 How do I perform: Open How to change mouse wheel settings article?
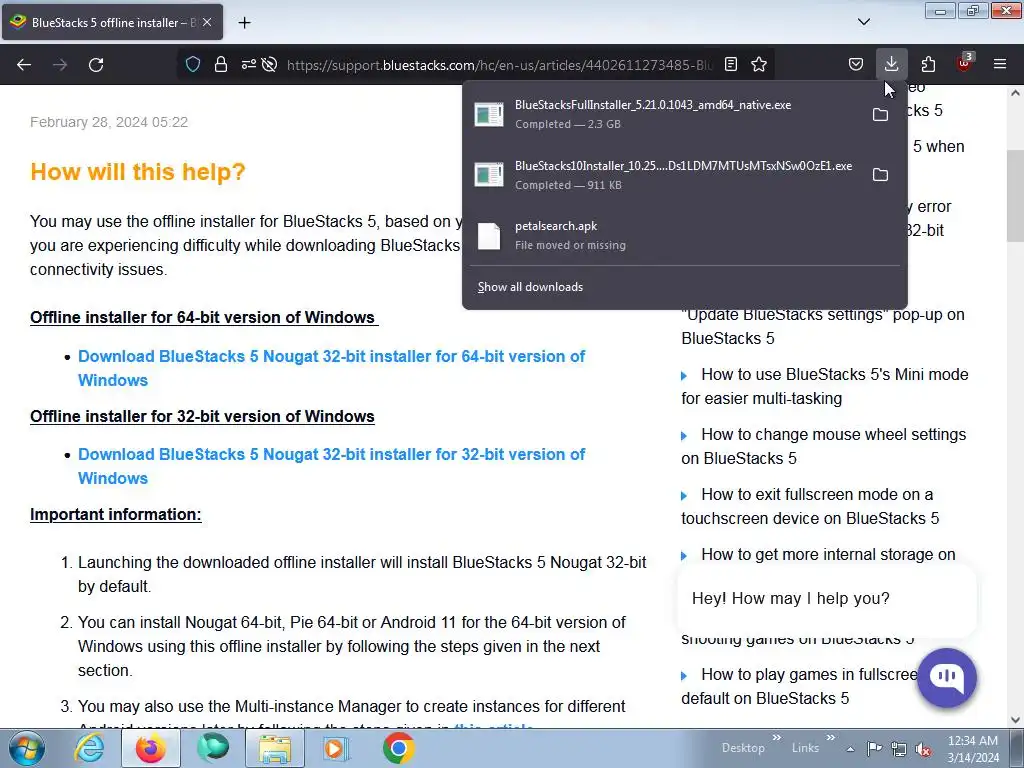point(823,447)
